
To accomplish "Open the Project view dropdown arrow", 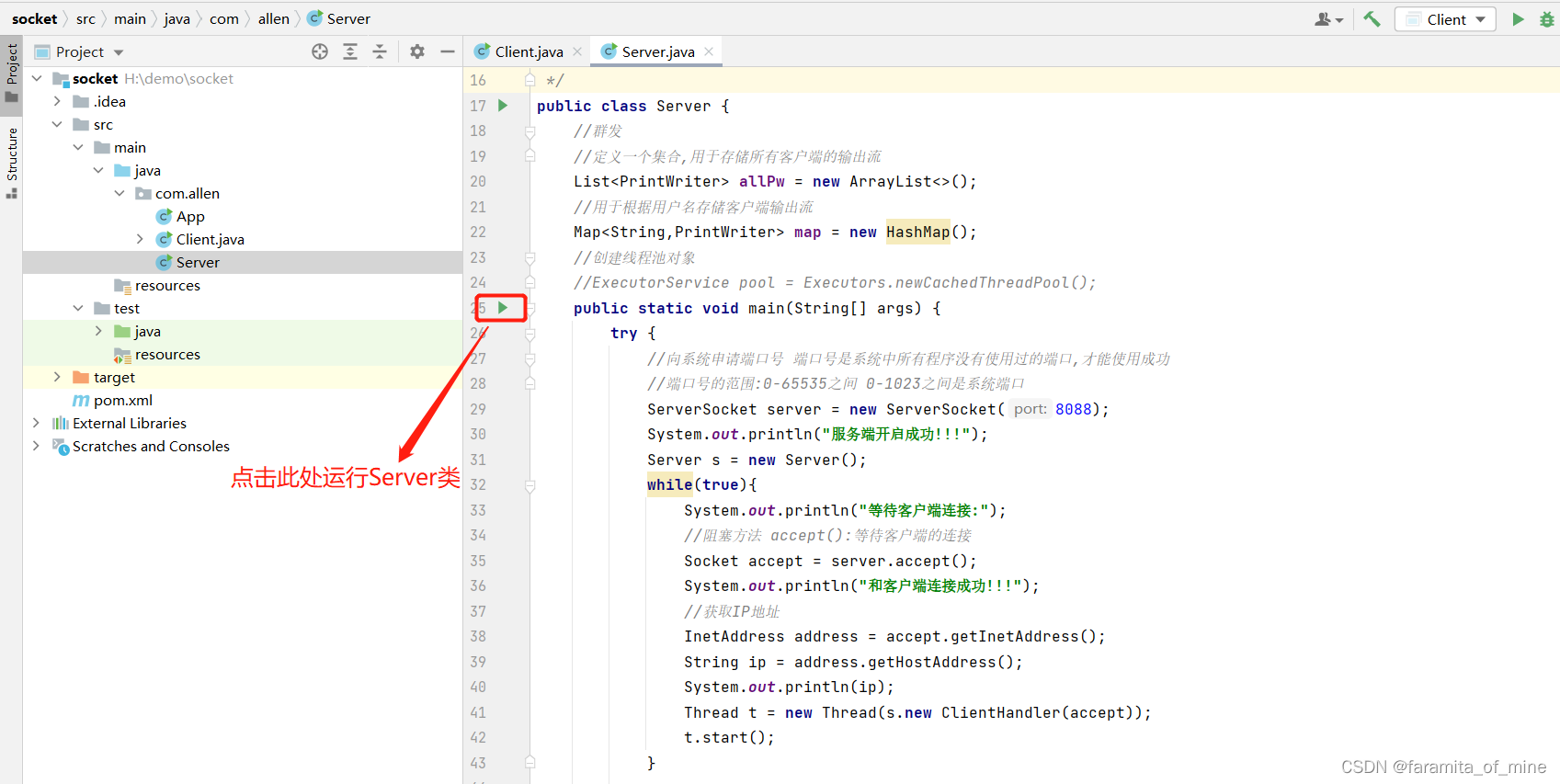I will 119,52.
